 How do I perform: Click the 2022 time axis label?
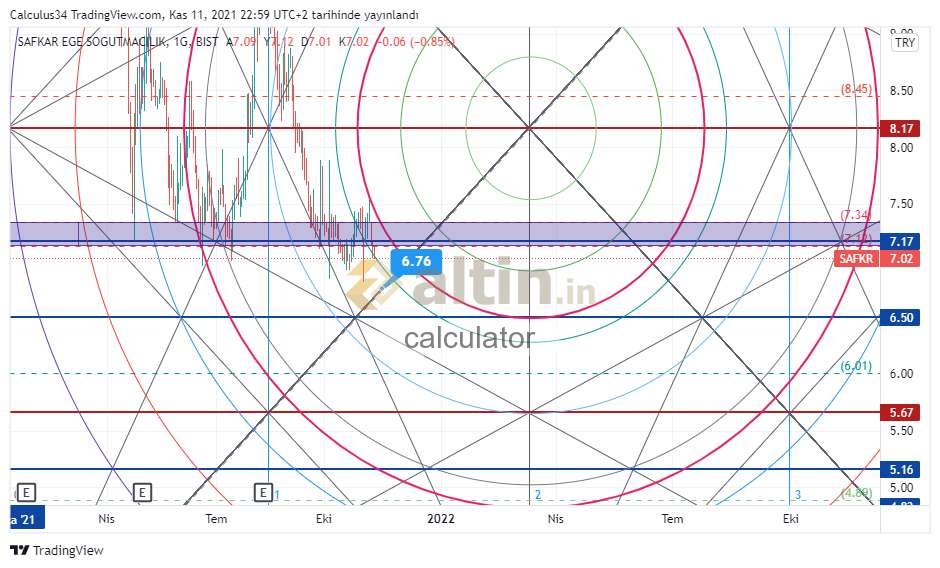point(441,519)
